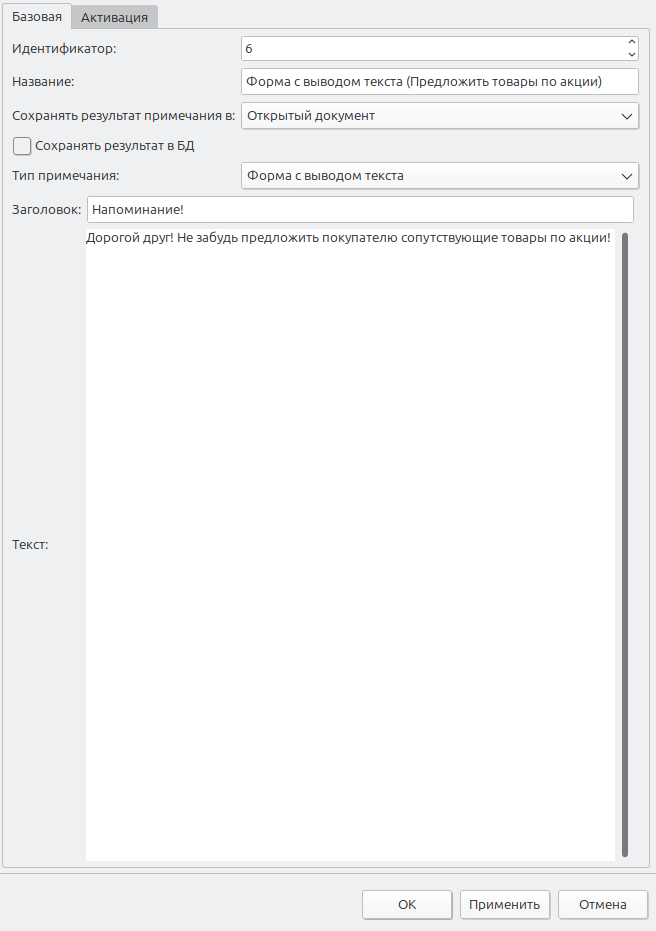This screenshot has height=931, width=656.
Task: Increase Идентификатор with the up arrow
Action: tap(631, 42)
